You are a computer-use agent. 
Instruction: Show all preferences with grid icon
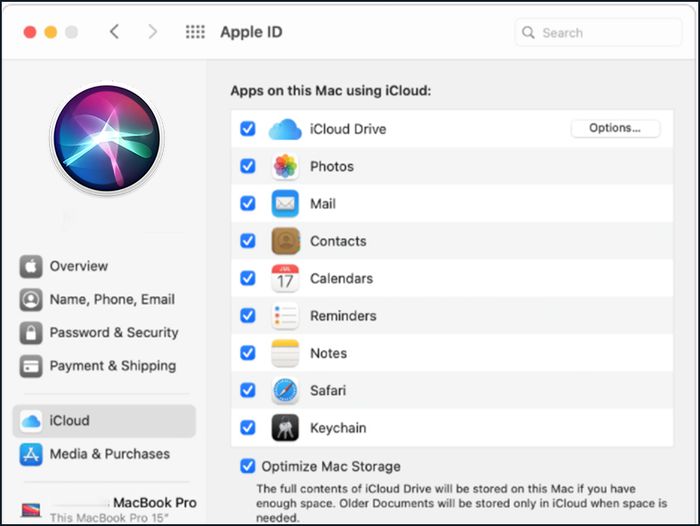(195, 32)
